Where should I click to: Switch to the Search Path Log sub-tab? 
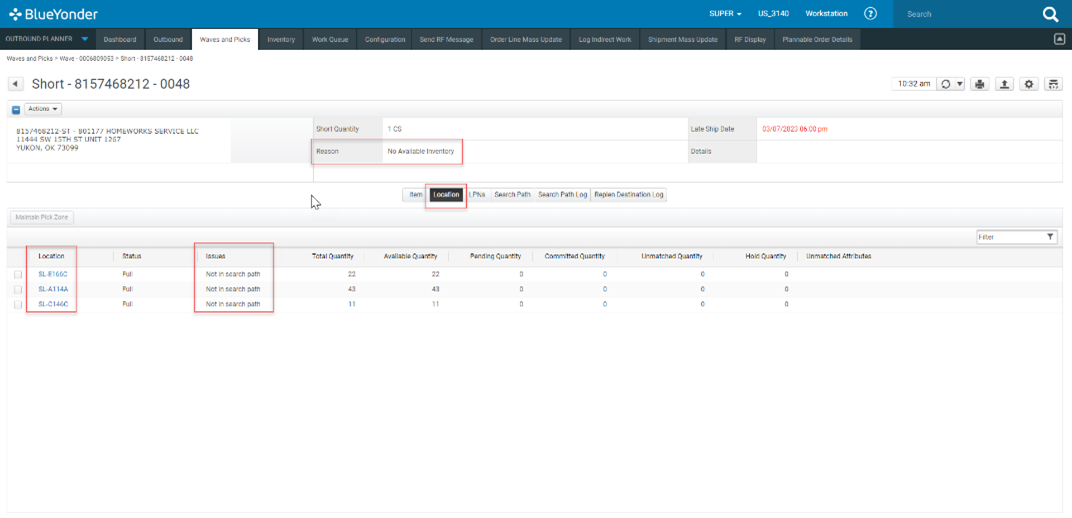pyautogui.click(x=563, y=195)
